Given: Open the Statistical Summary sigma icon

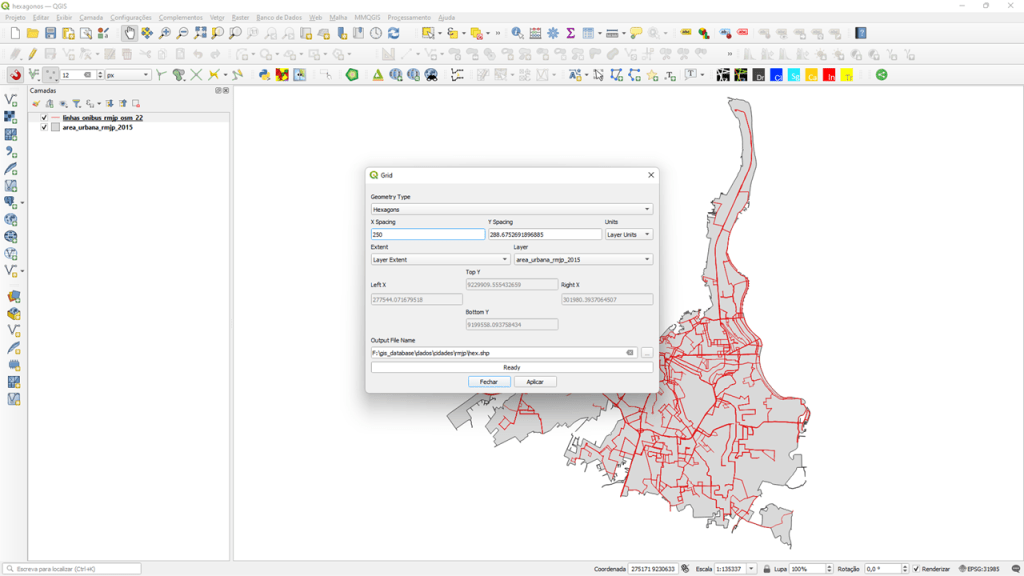Looking at the screenshot, I should (570, 33).
